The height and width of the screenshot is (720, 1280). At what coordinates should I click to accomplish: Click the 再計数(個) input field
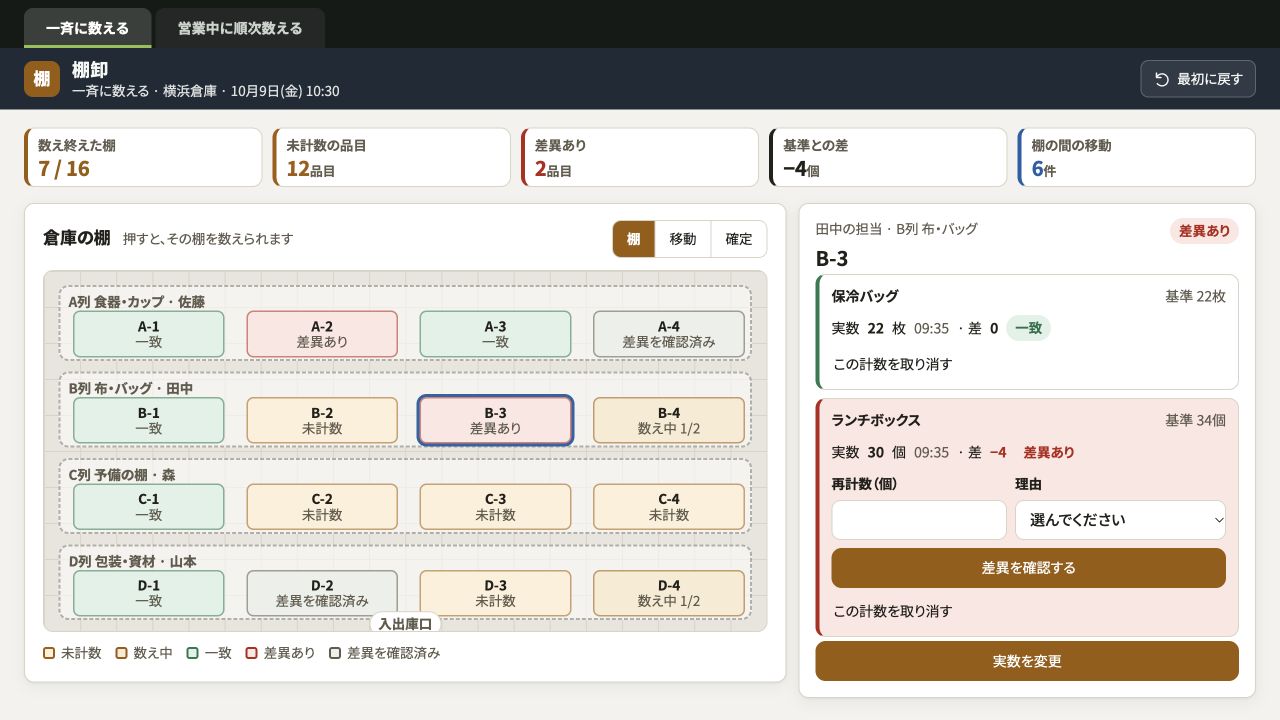[x=919, y=520]
